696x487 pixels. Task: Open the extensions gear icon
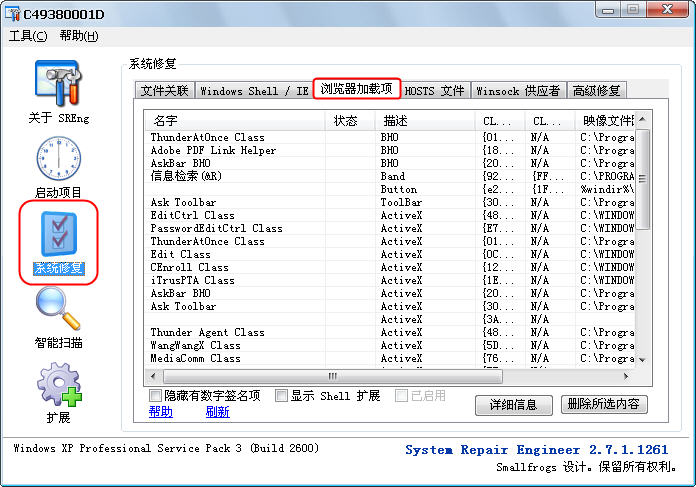[59, 384]
